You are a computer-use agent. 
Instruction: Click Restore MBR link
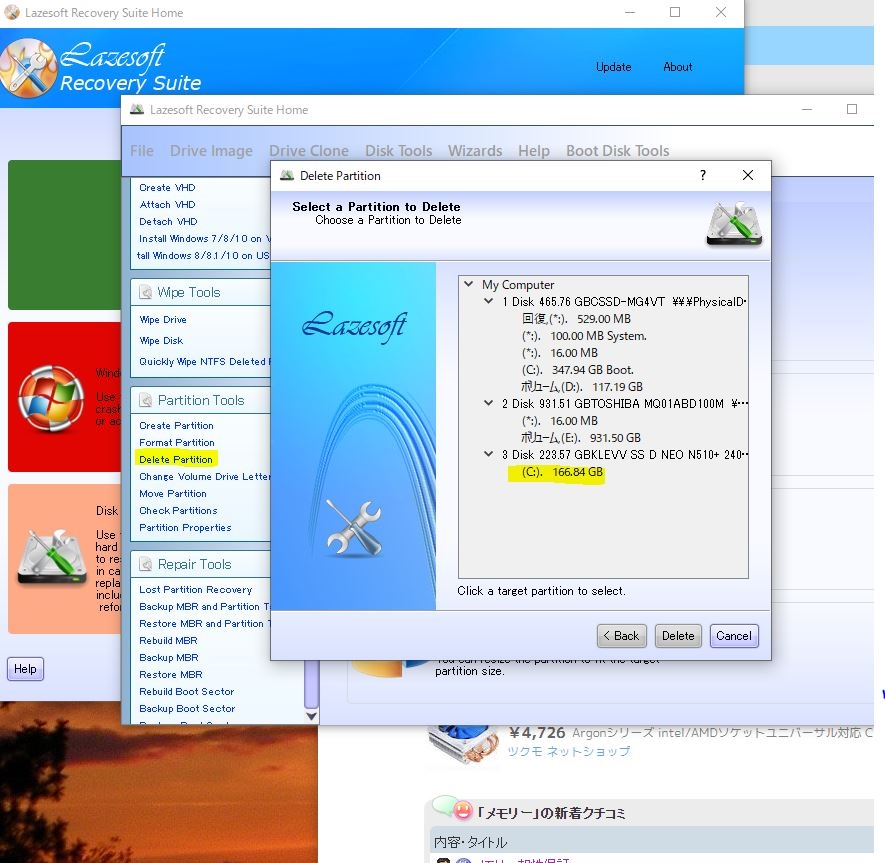(170, 674)
